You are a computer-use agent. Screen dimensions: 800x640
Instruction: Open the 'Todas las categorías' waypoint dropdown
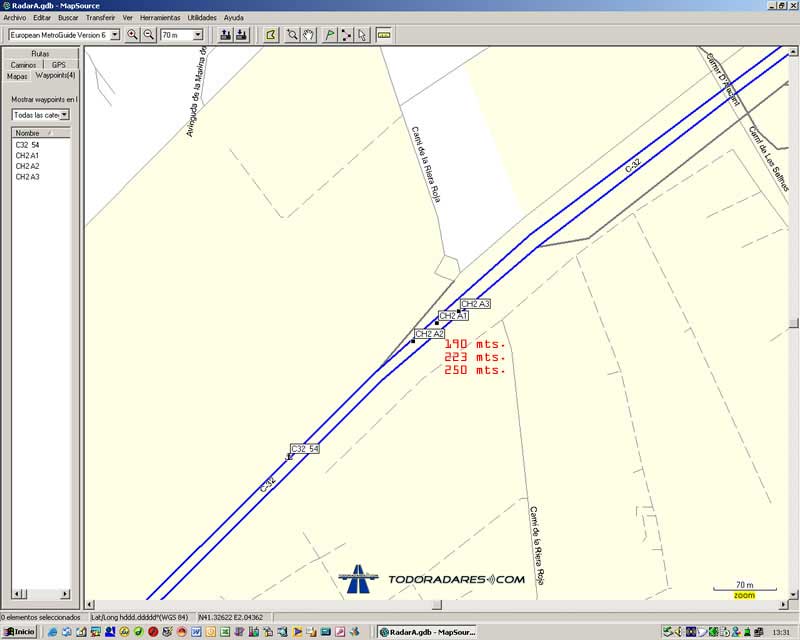pyautogui.click(x=65, y=115)
